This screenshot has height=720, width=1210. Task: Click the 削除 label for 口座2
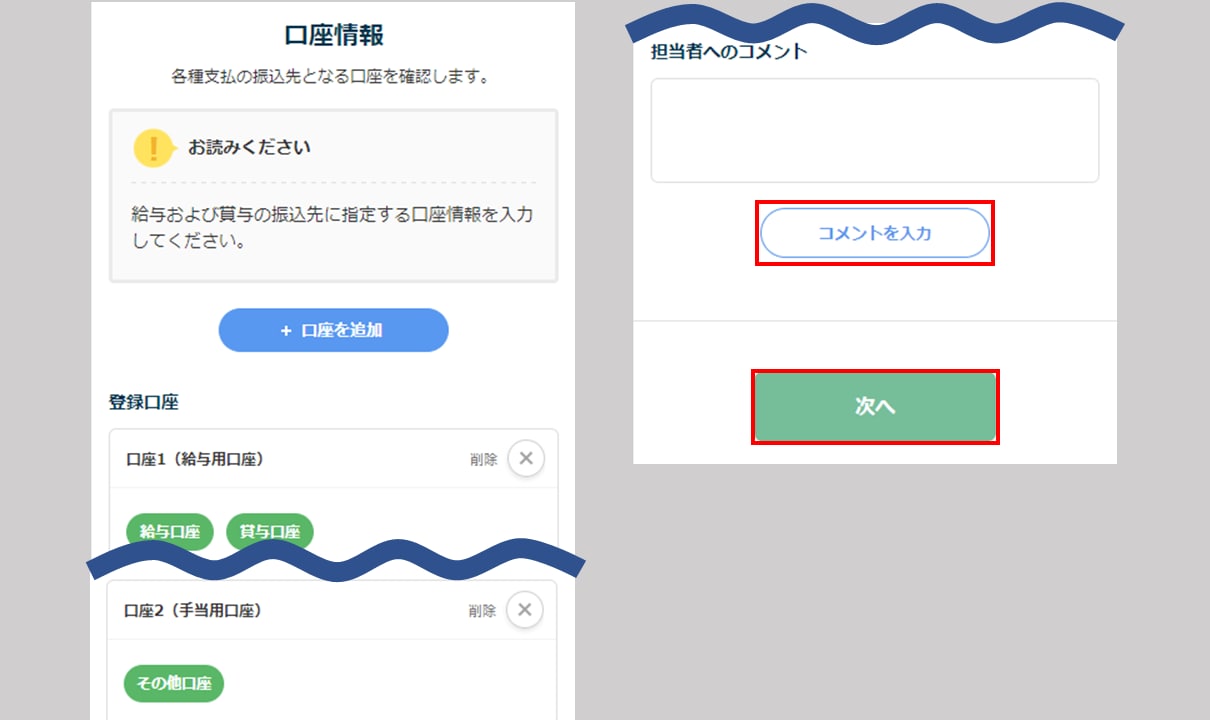(x=482, y=611)
